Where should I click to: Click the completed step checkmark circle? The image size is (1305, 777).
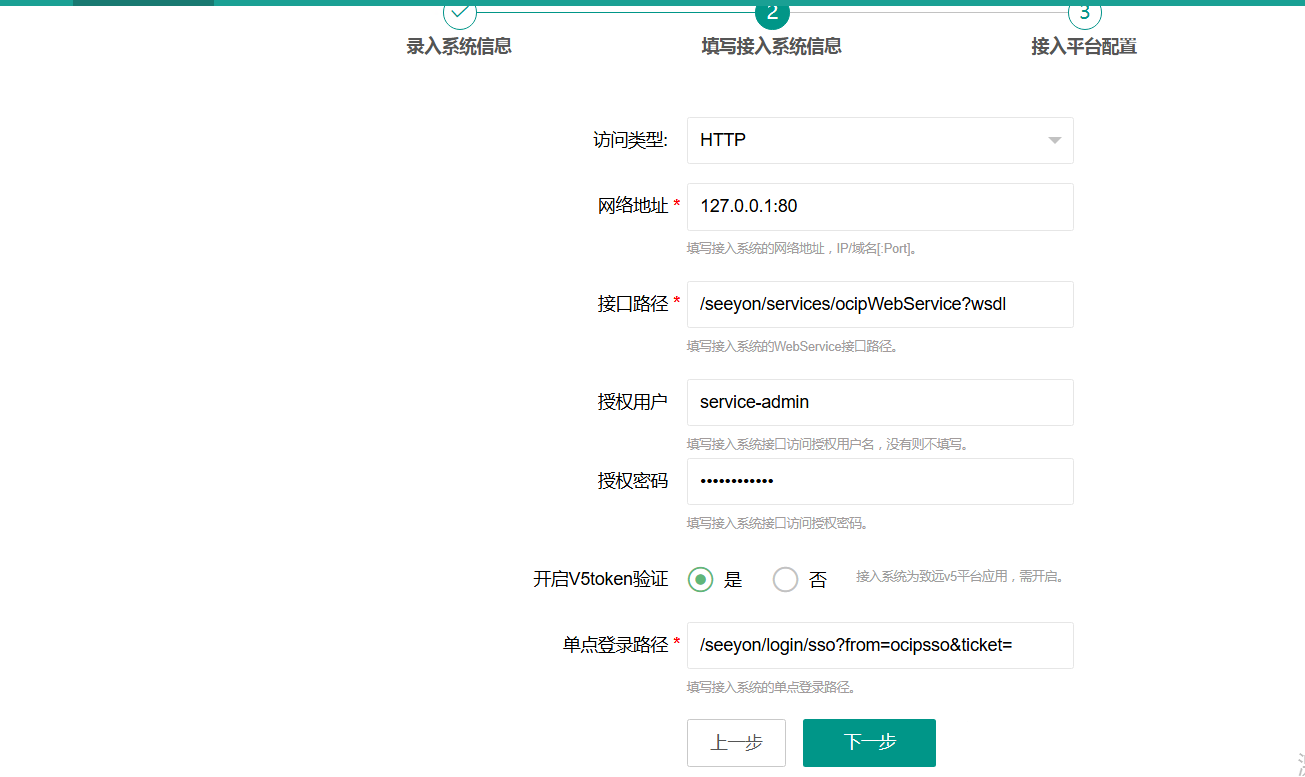(x=460, y=13)
